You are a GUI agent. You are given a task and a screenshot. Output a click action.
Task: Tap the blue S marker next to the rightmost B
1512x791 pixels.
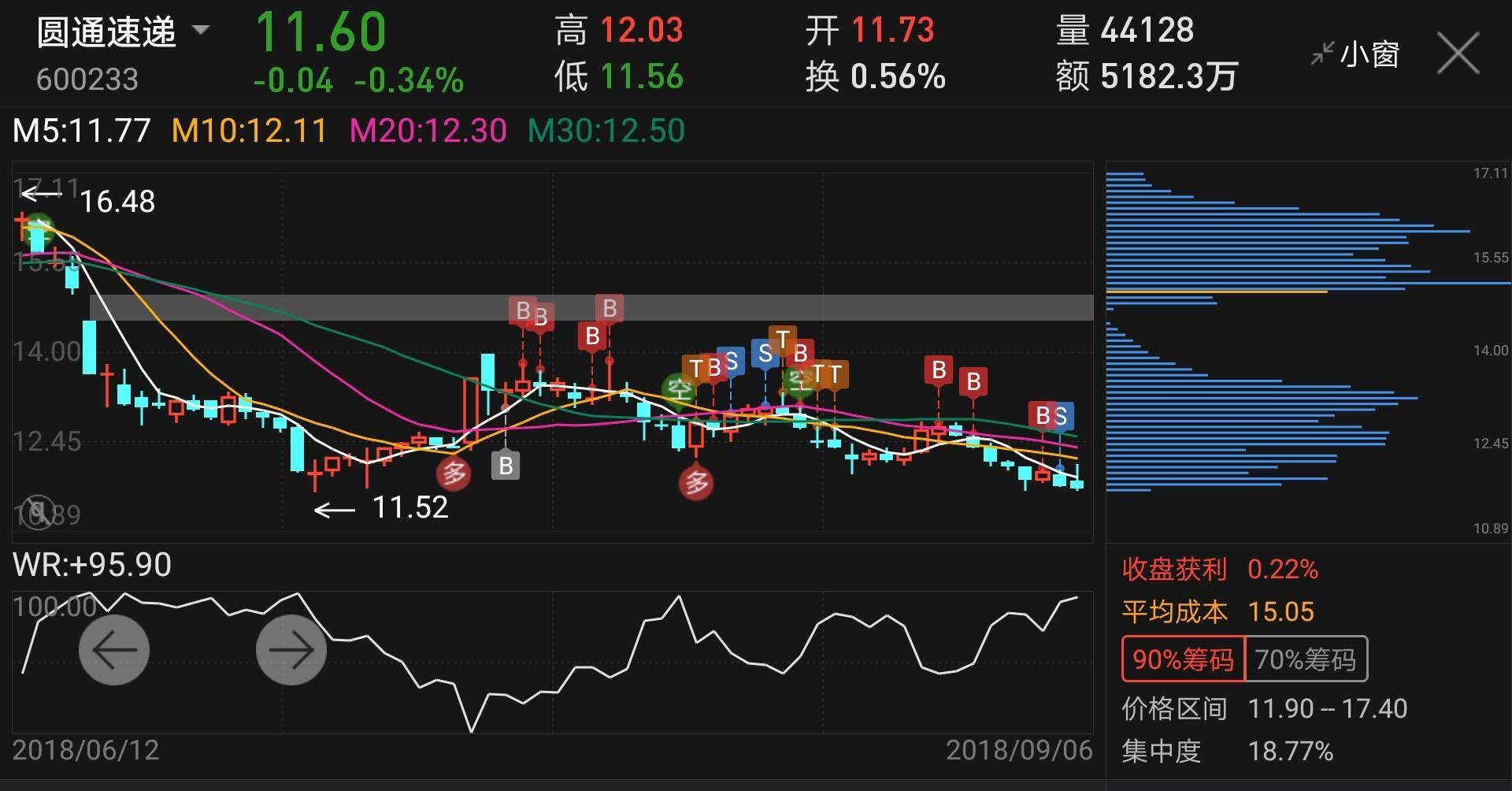point(1061,416)
